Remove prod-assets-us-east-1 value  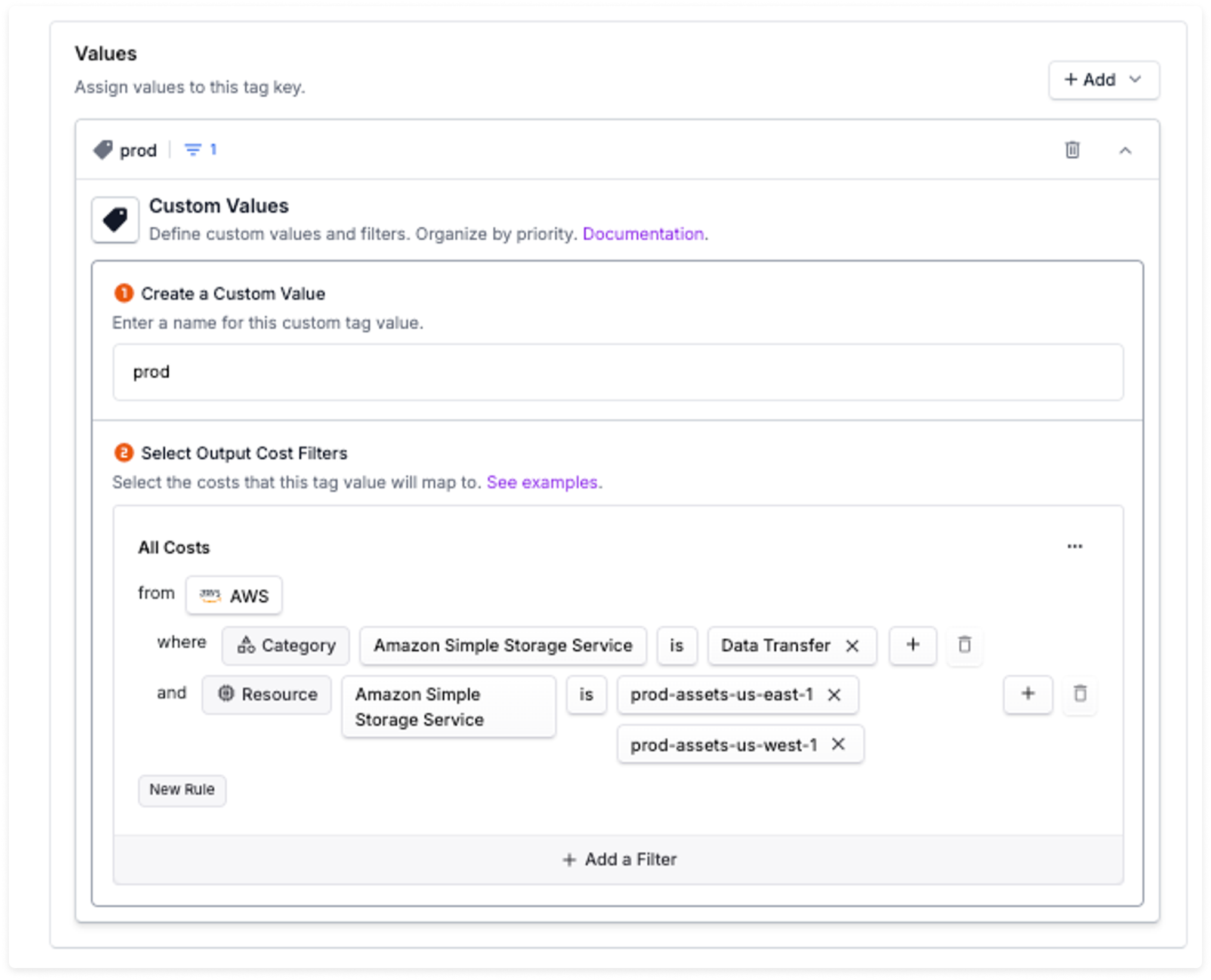pos(834,695)
